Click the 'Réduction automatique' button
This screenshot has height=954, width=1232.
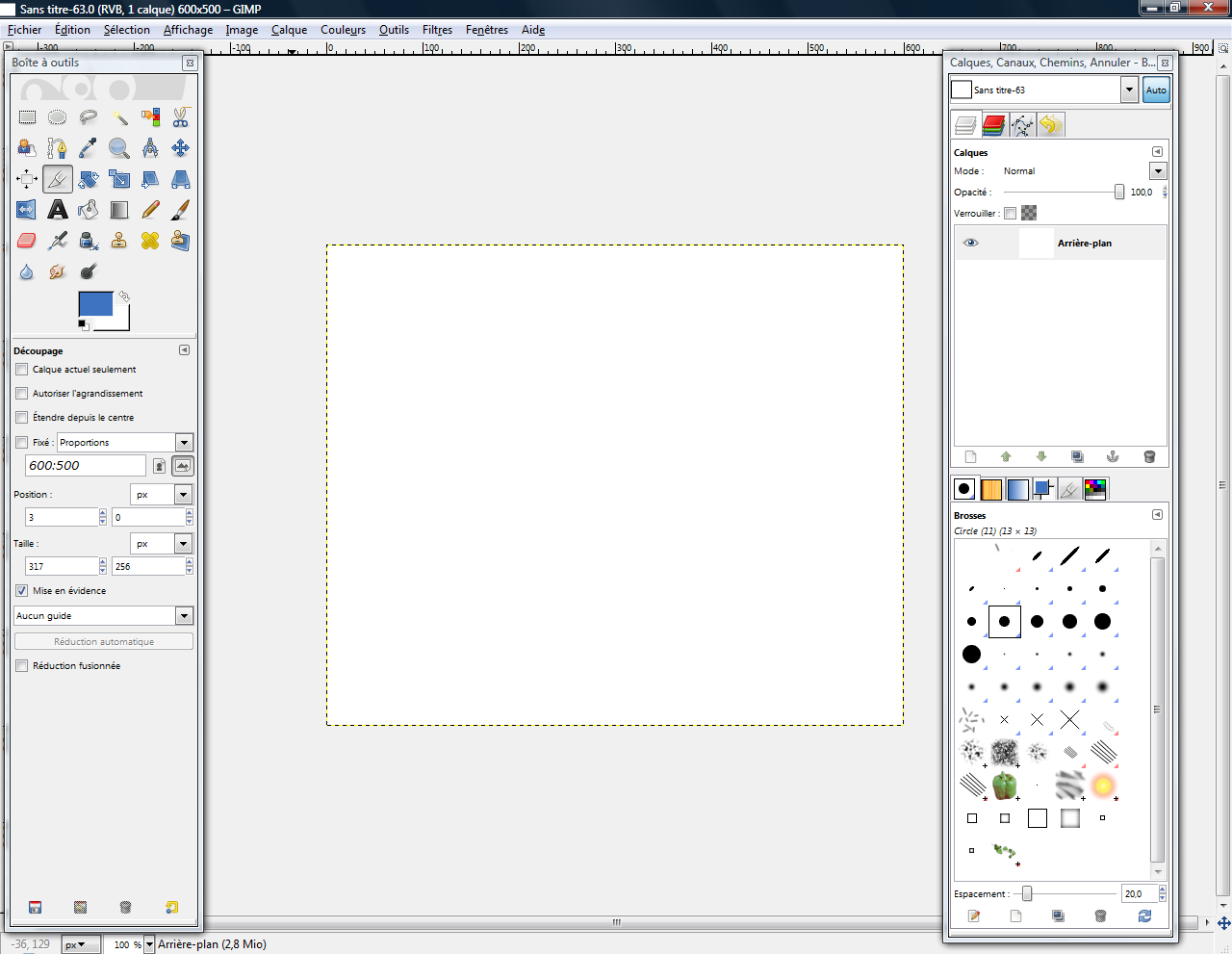tap(104, 642)
